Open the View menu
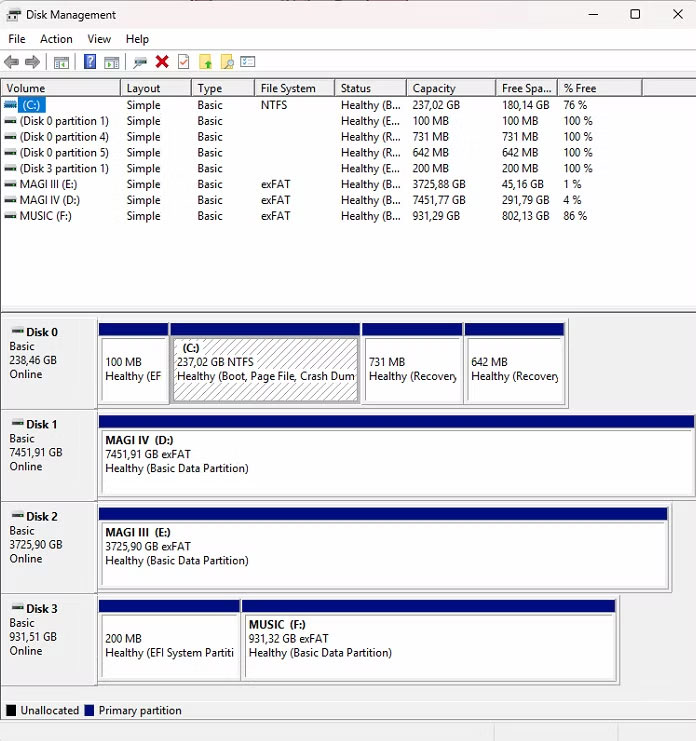This screenshot has height=741, width=696. (x=99, y=39)
